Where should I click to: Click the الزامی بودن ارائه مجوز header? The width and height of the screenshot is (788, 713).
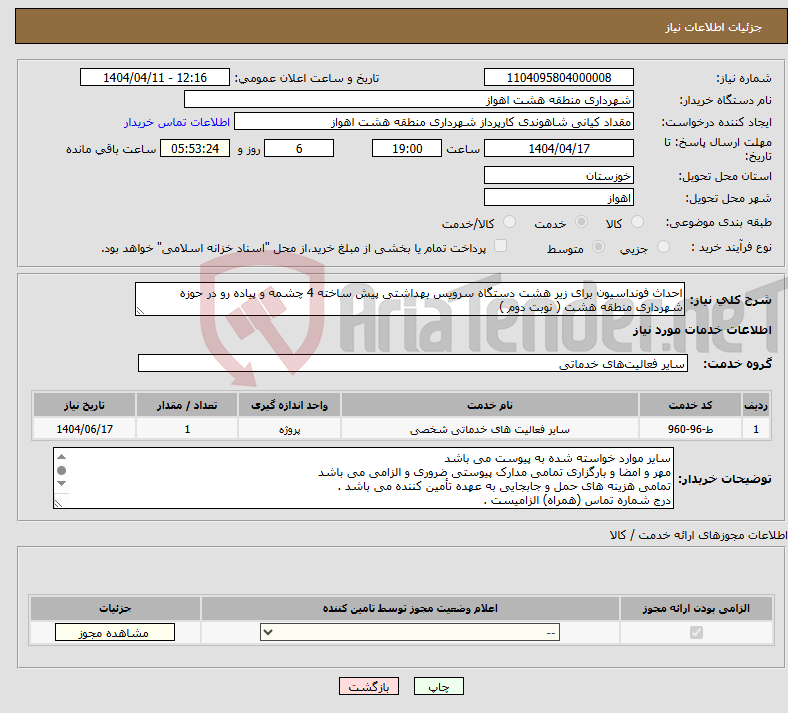pos(697,608)
